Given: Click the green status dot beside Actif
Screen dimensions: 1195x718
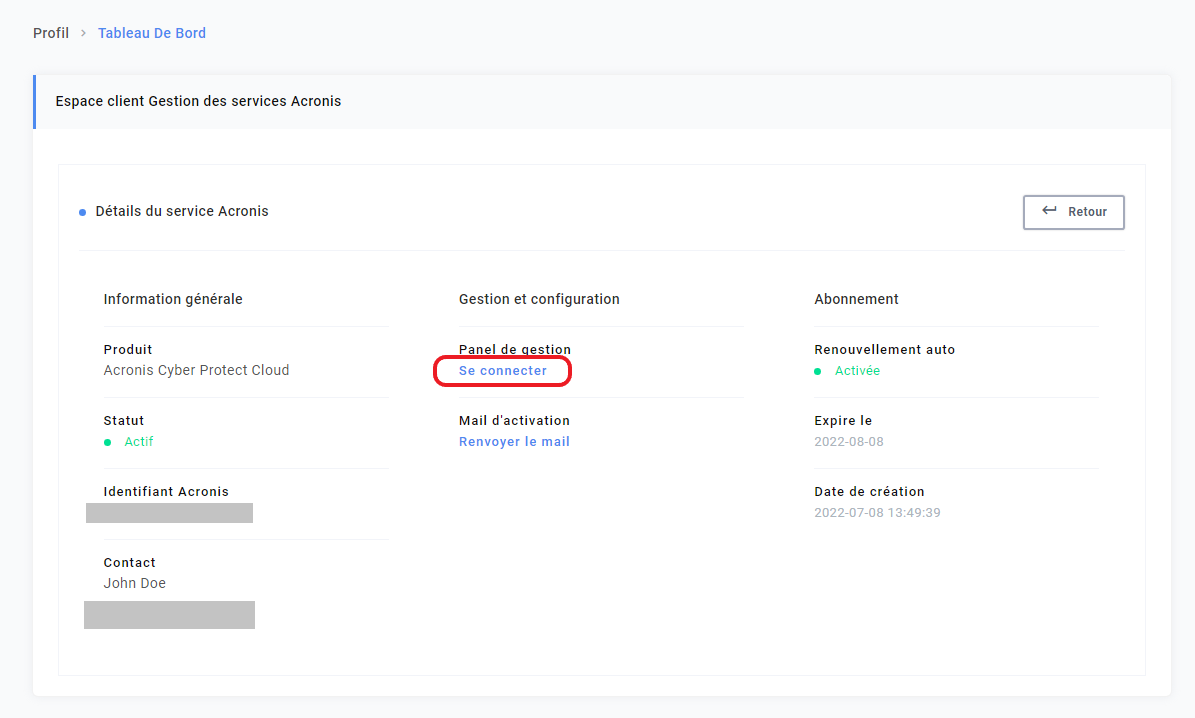Looking at the screenshot, I should click(107, 442).
